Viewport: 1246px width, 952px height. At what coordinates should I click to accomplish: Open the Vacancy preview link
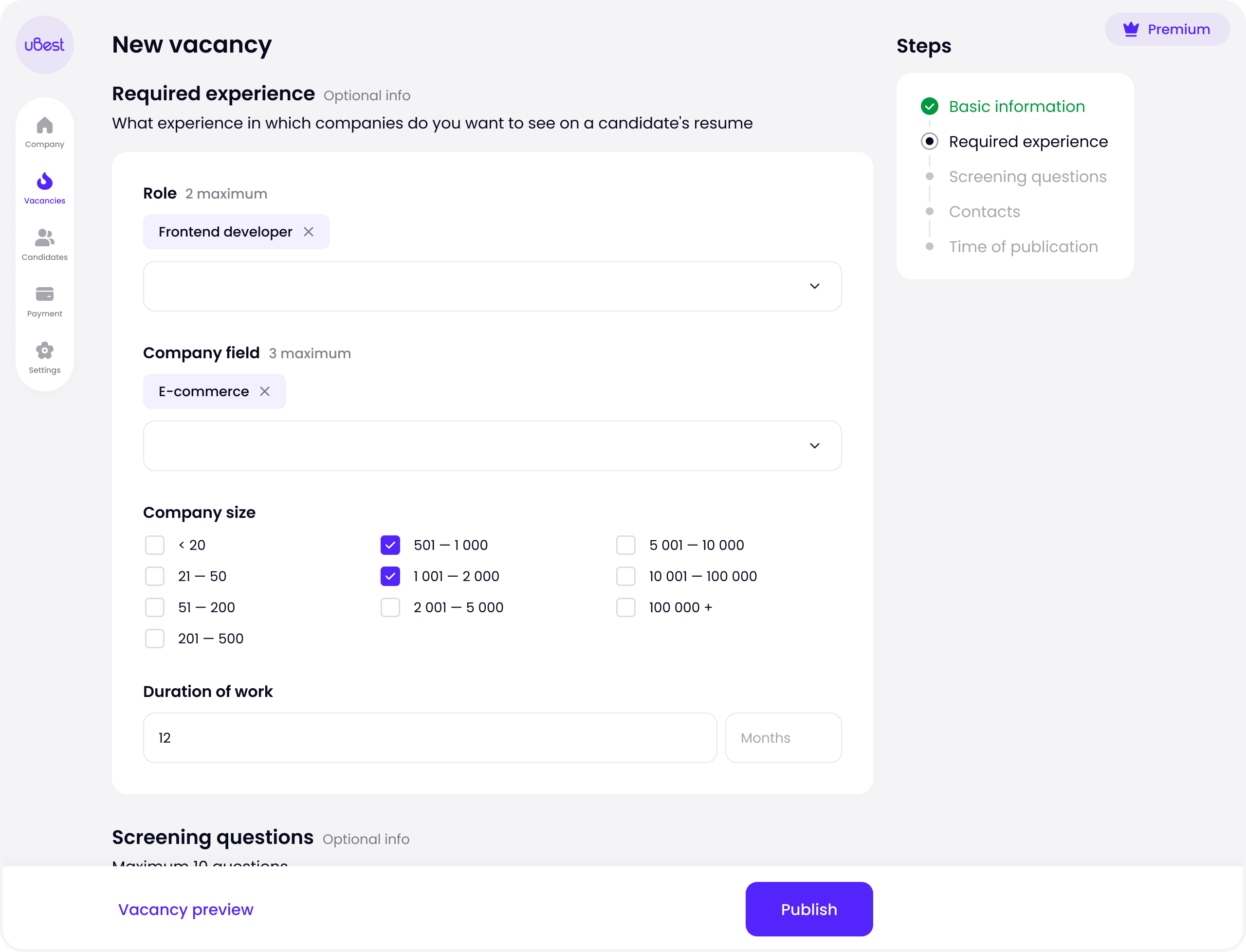tap(186, 909)
